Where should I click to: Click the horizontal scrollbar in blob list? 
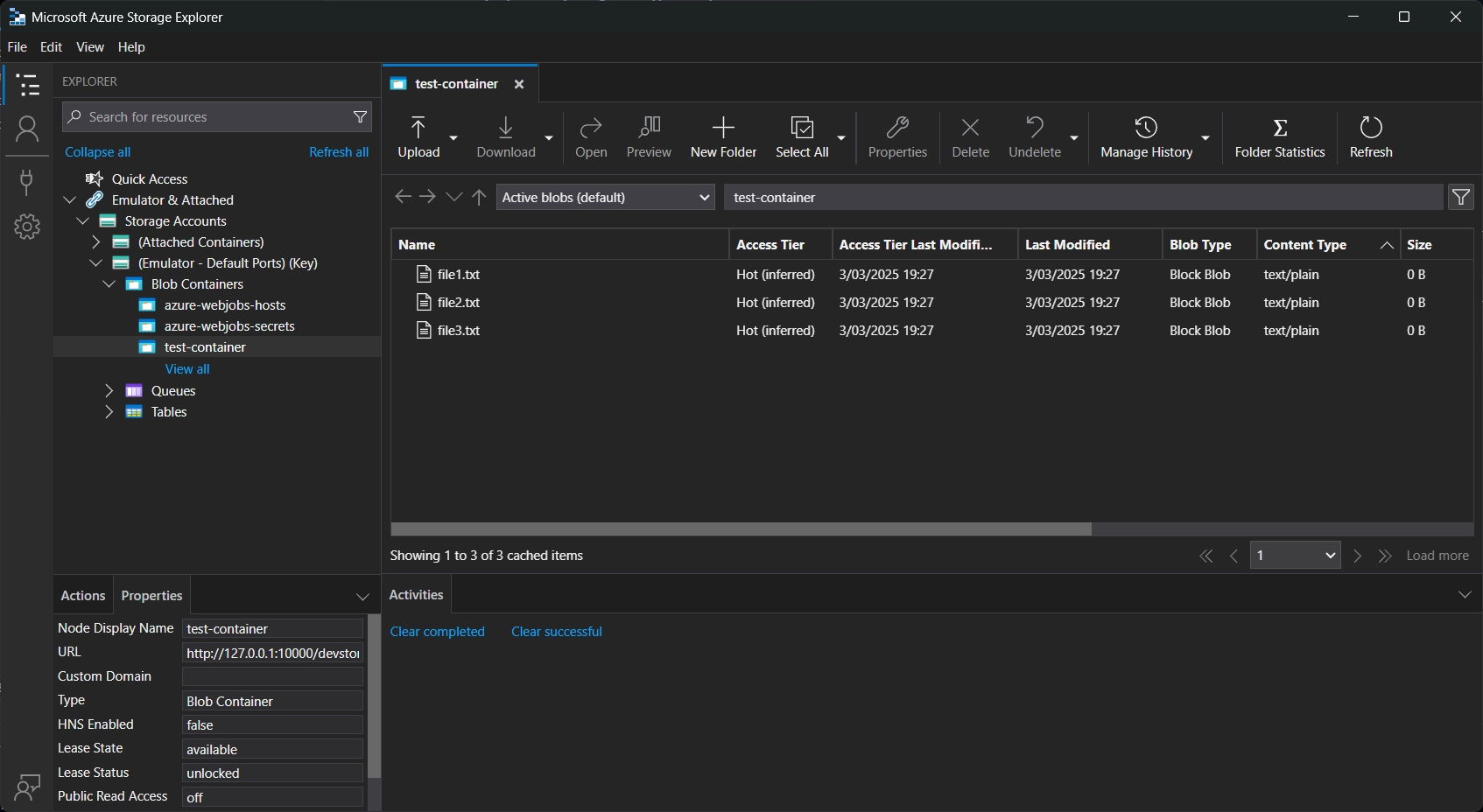click(741, 529)
